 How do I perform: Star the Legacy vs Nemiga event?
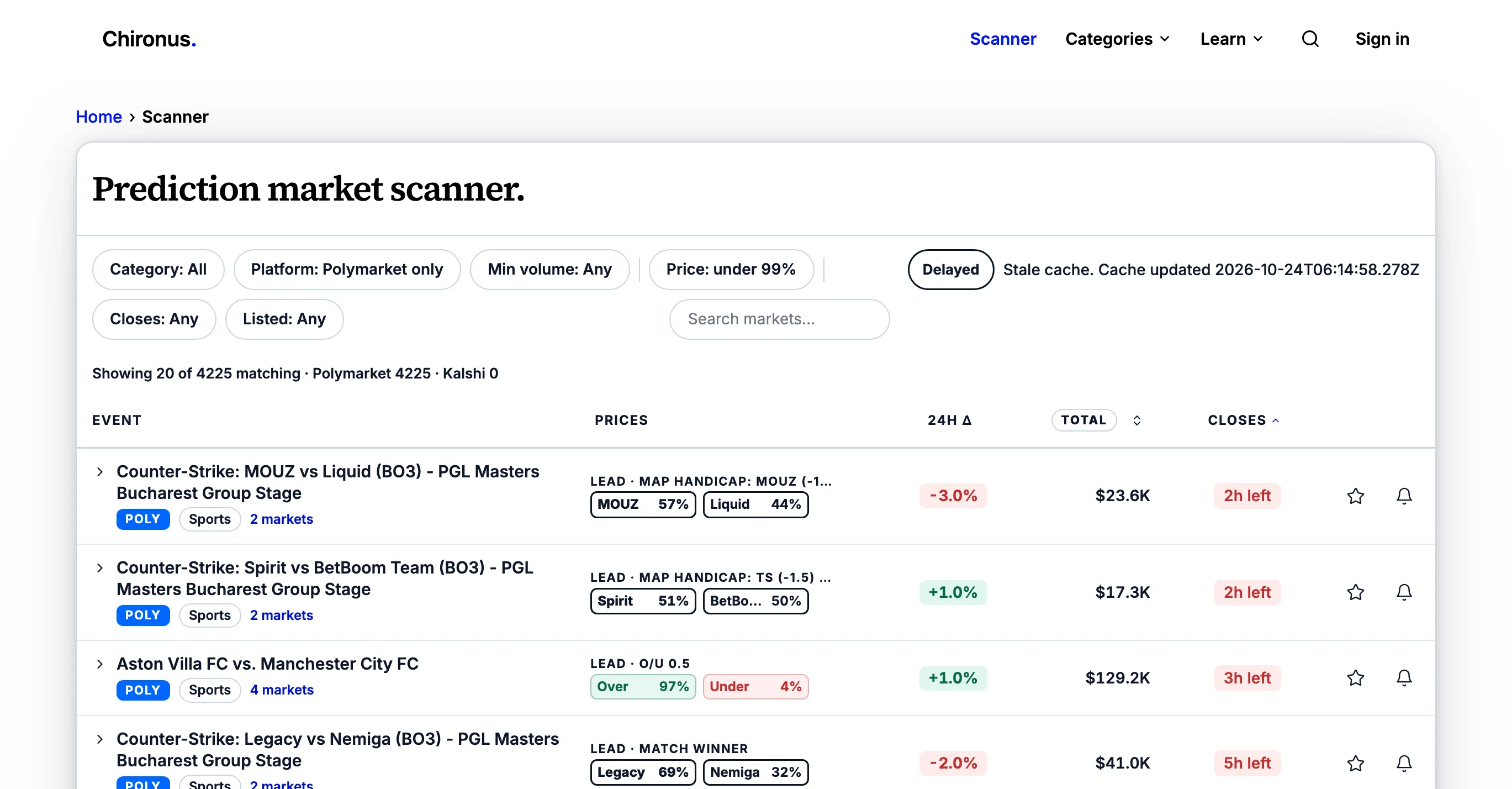[x=1355, y=763]
